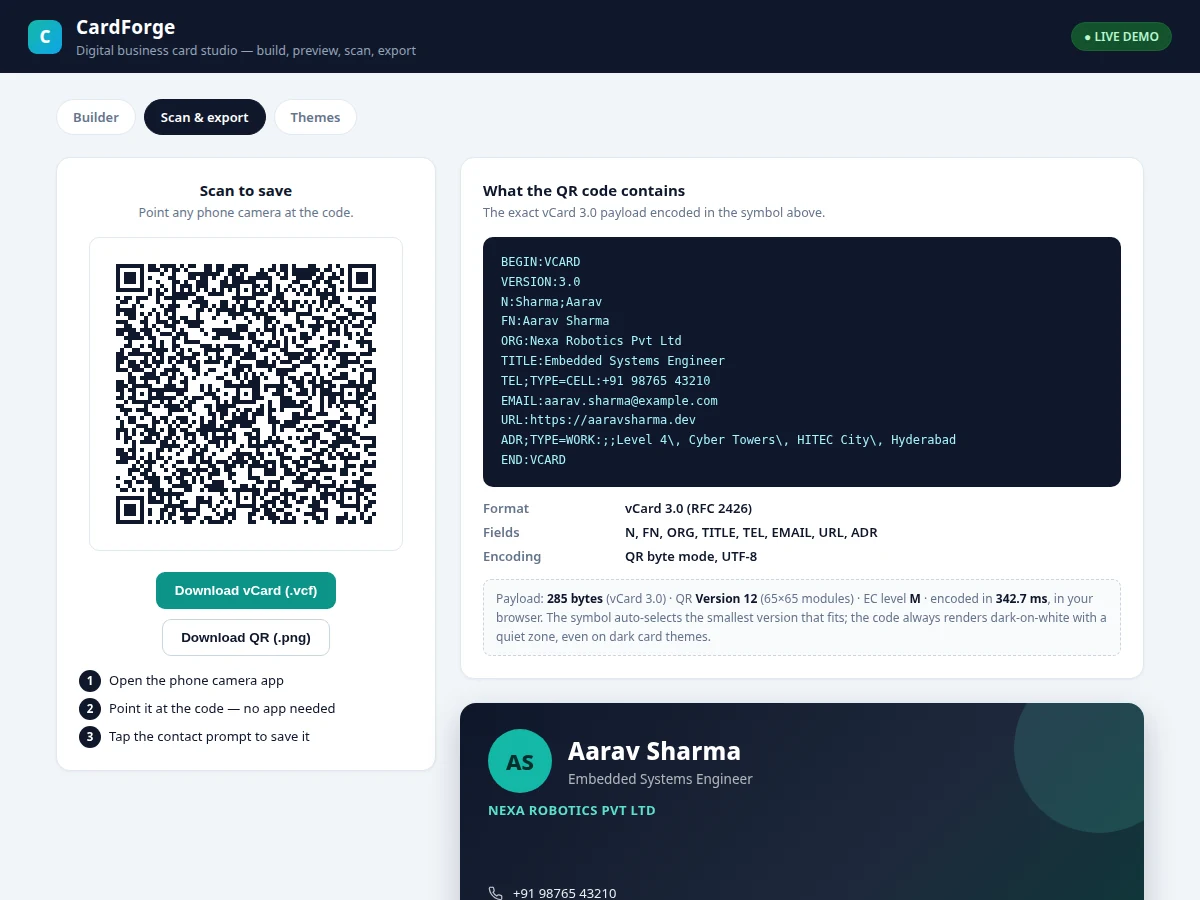Click the 'Scan to save' heading

246,191
